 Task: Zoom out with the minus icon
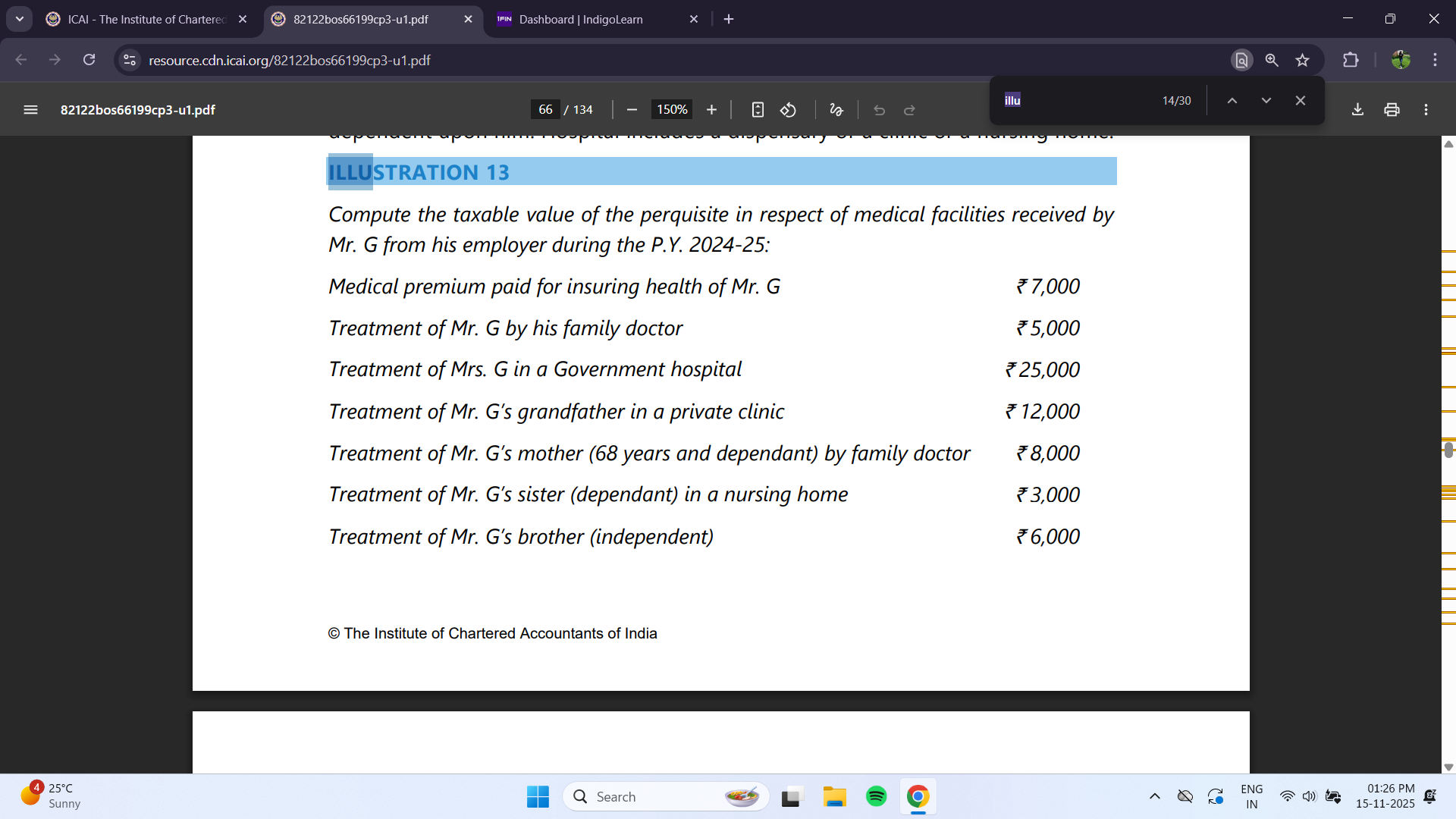[632, 110]
